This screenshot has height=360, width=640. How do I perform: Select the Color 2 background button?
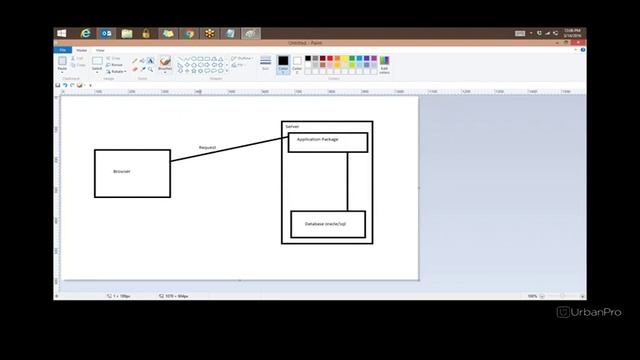tap(297, 64)
